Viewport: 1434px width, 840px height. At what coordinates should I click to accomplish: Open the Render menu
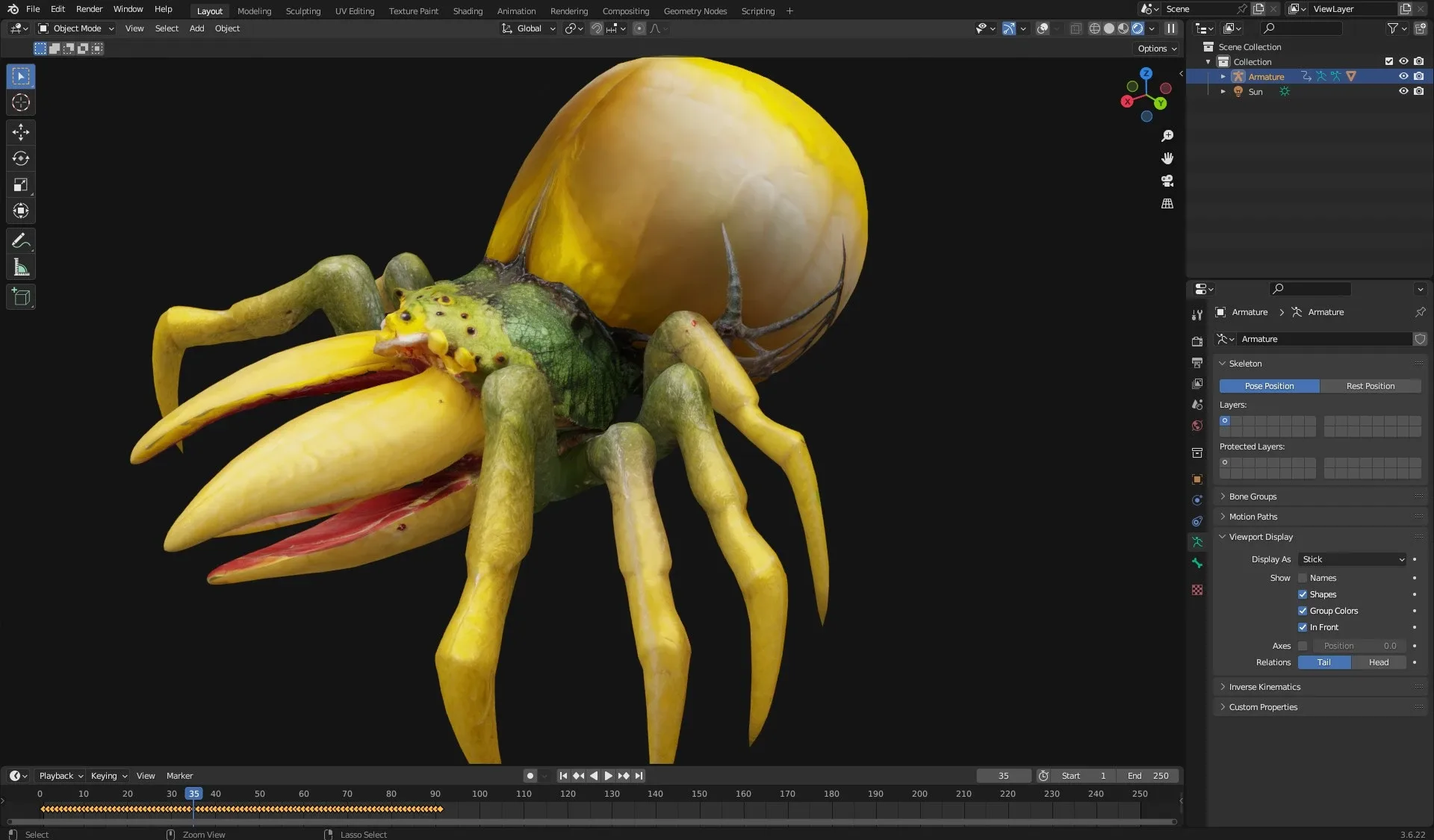point(89,9)
